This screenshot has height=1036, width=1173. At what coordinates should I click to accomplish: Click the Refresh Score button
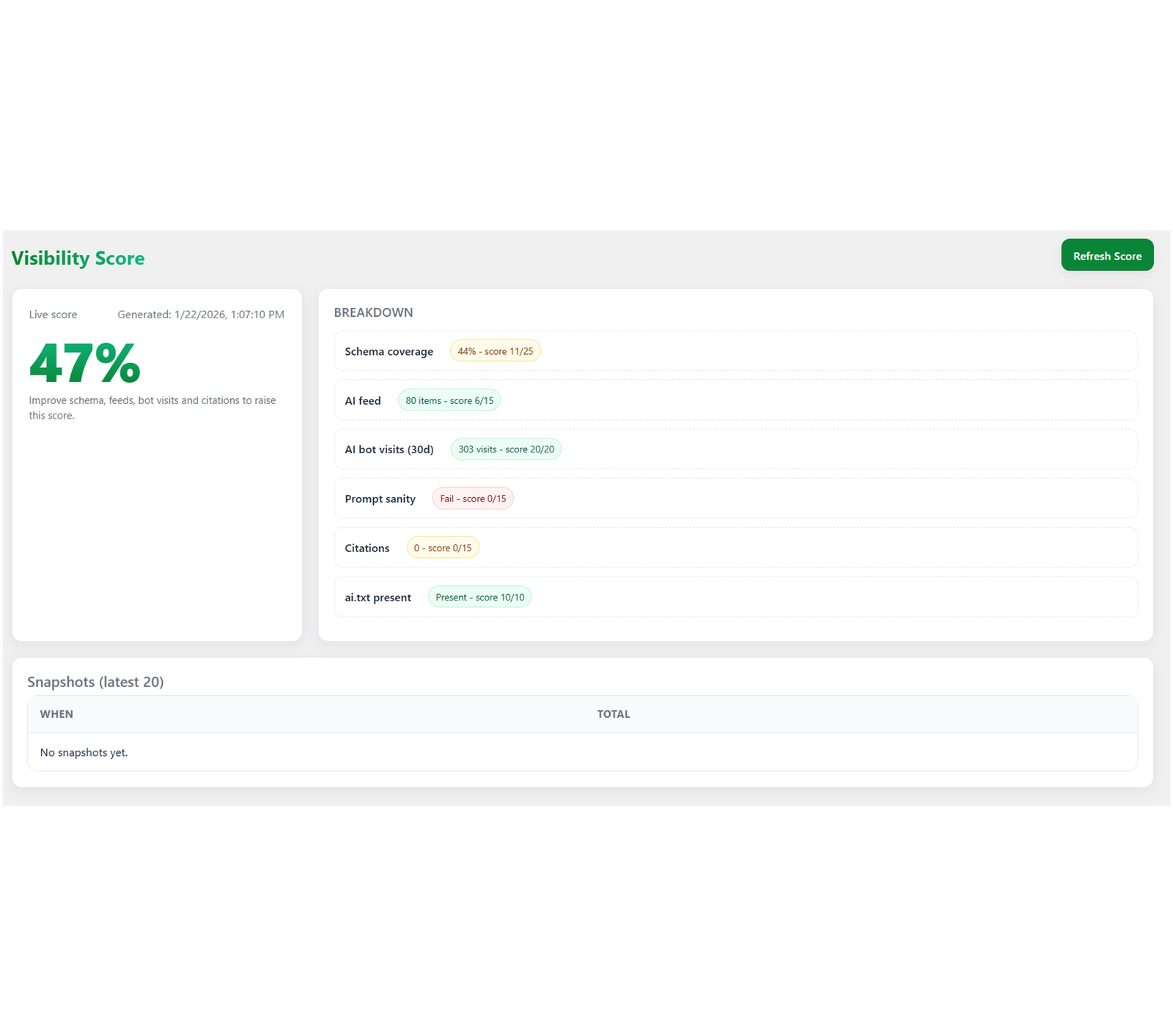(1106, 255)
